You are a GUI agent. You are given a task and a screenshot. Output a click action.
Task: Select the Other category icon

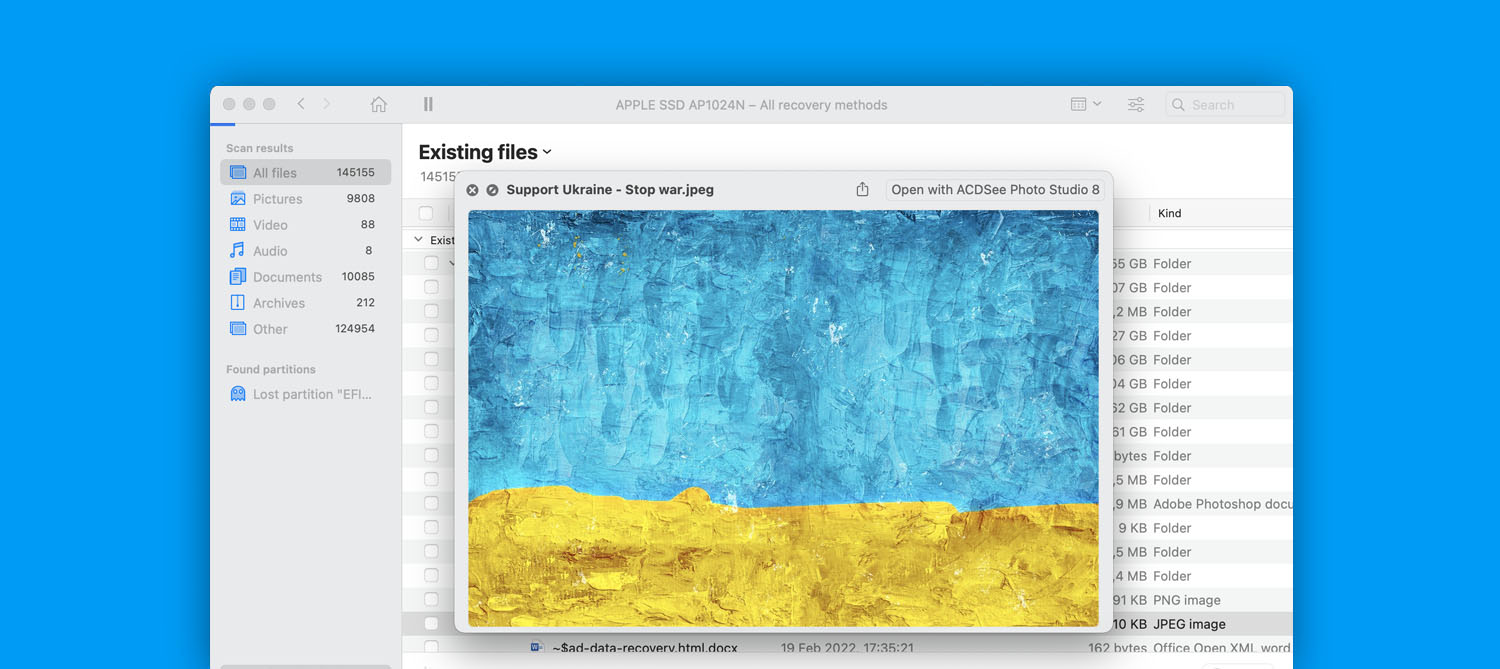(x=238, y=328)
